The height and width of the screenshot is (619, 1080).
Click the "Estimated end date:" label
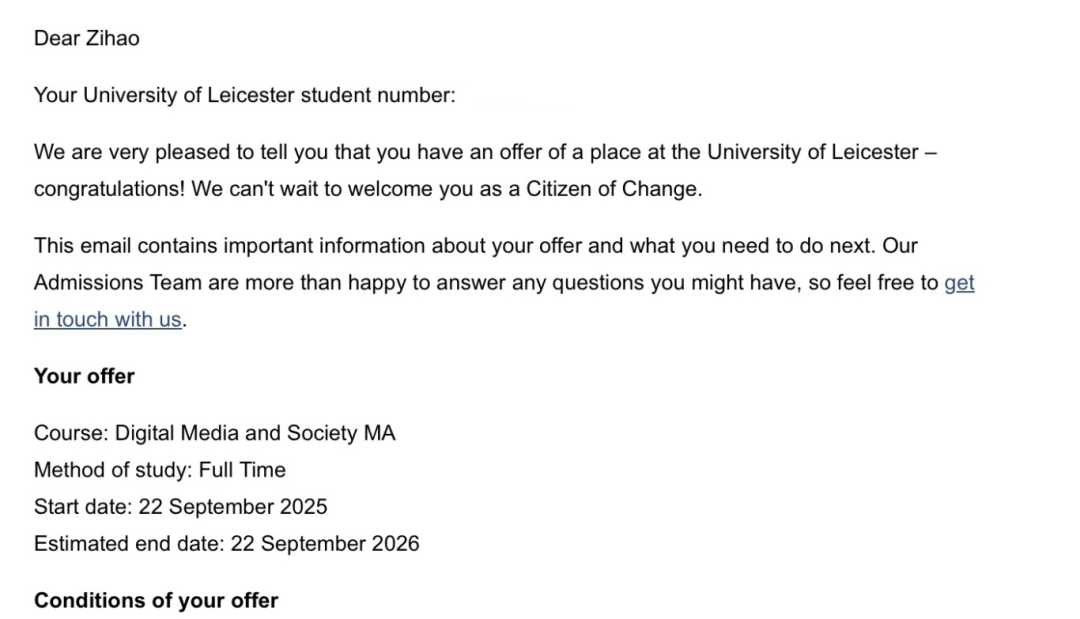(x=129, y=544)
